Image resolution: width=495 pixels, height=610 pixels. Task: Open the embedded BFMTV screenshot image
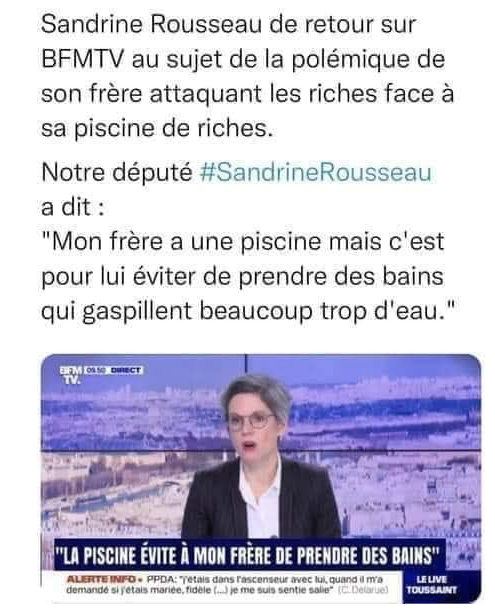[261, 479]
